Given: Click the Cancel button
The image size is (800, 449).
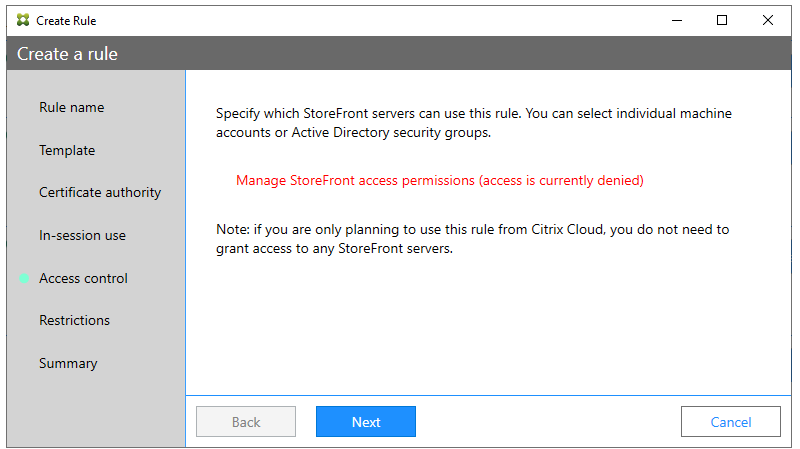Looking at the screenshot, I should pyautogui.click(x=730, y=422).
